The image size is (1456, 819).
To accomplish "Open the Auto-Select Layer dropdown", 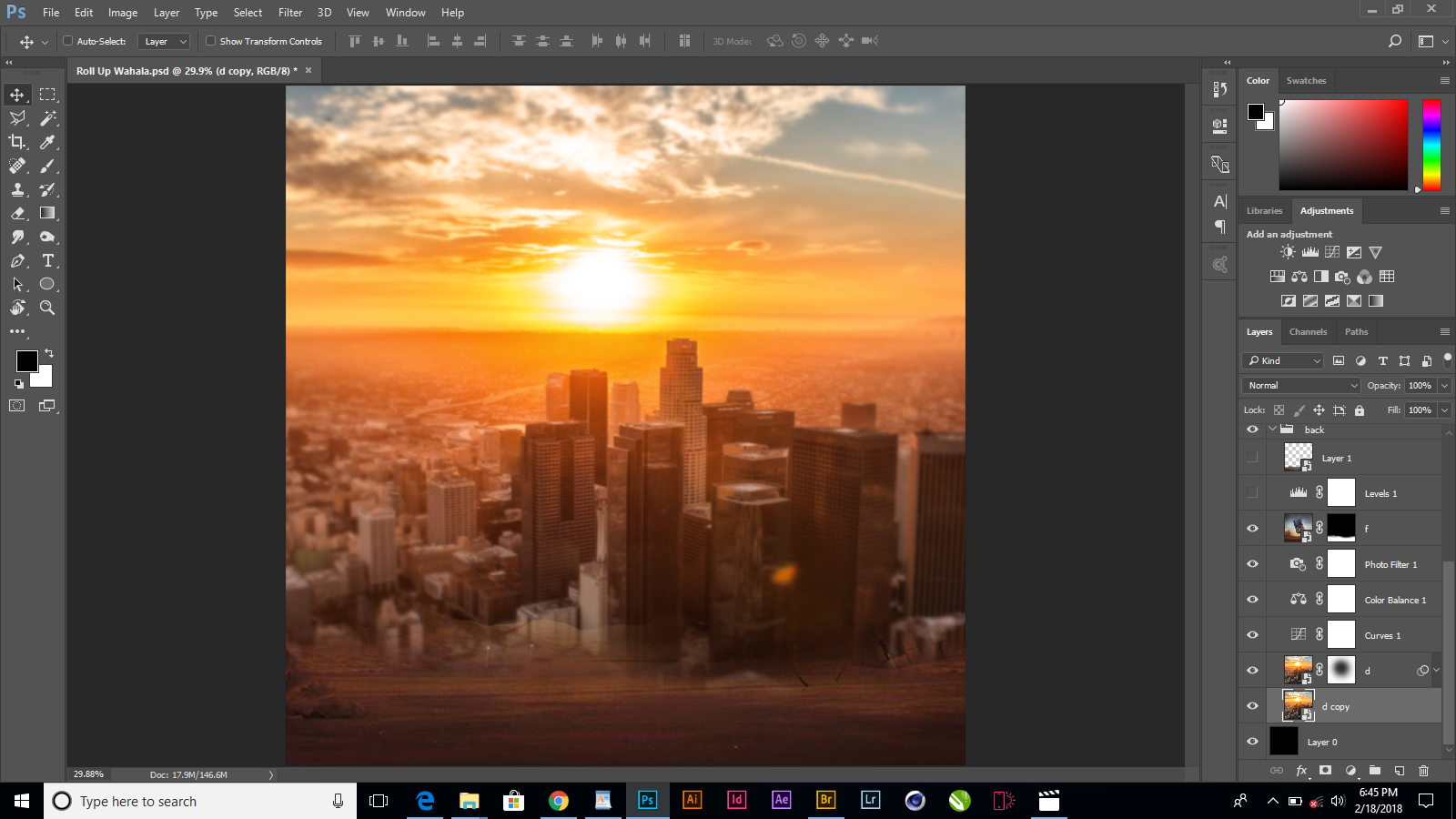I will coord(164,41).
